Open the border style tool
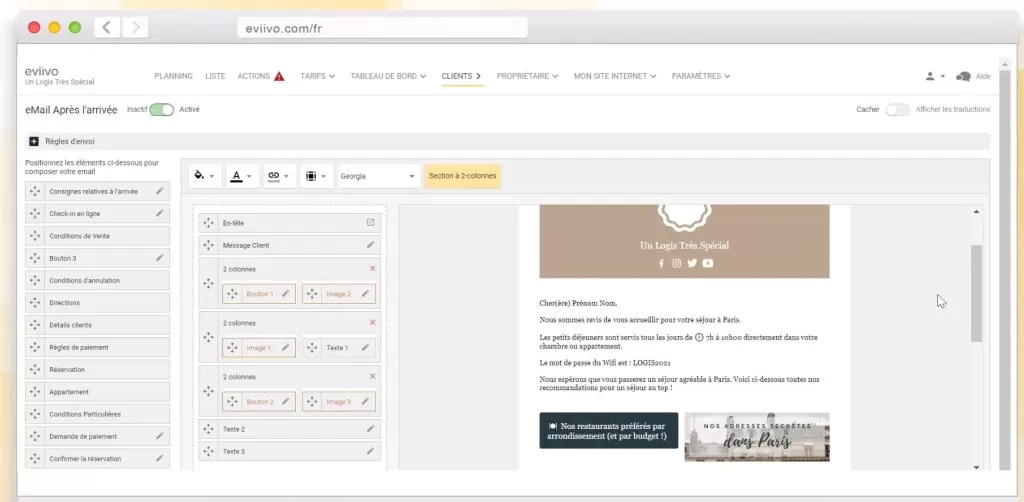The height and width of the screenshot is (502, 1024). pyautogui.click(x=316, y=176)
